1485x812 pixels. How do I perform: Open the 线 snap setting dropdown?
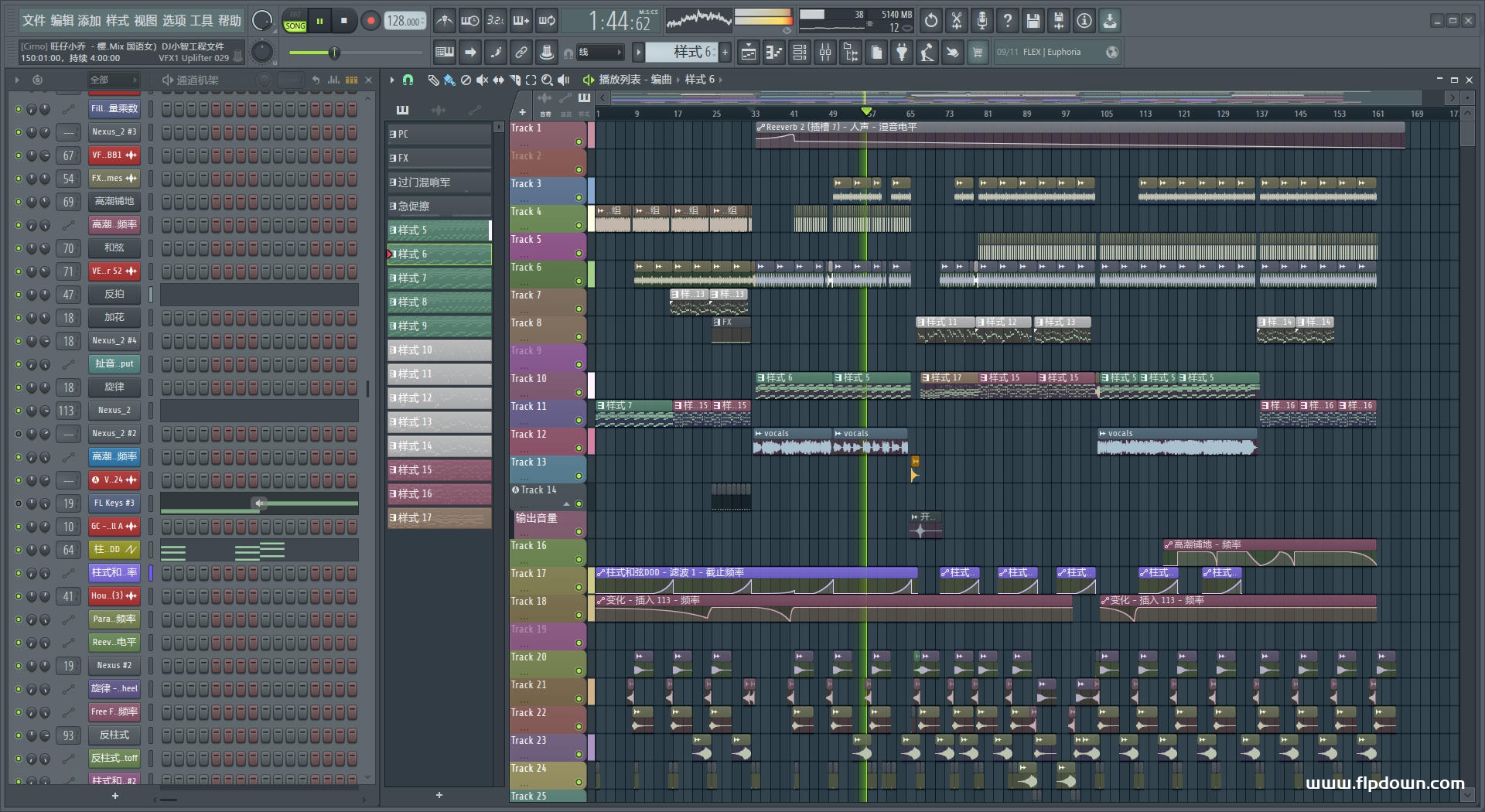coord(601,53)
